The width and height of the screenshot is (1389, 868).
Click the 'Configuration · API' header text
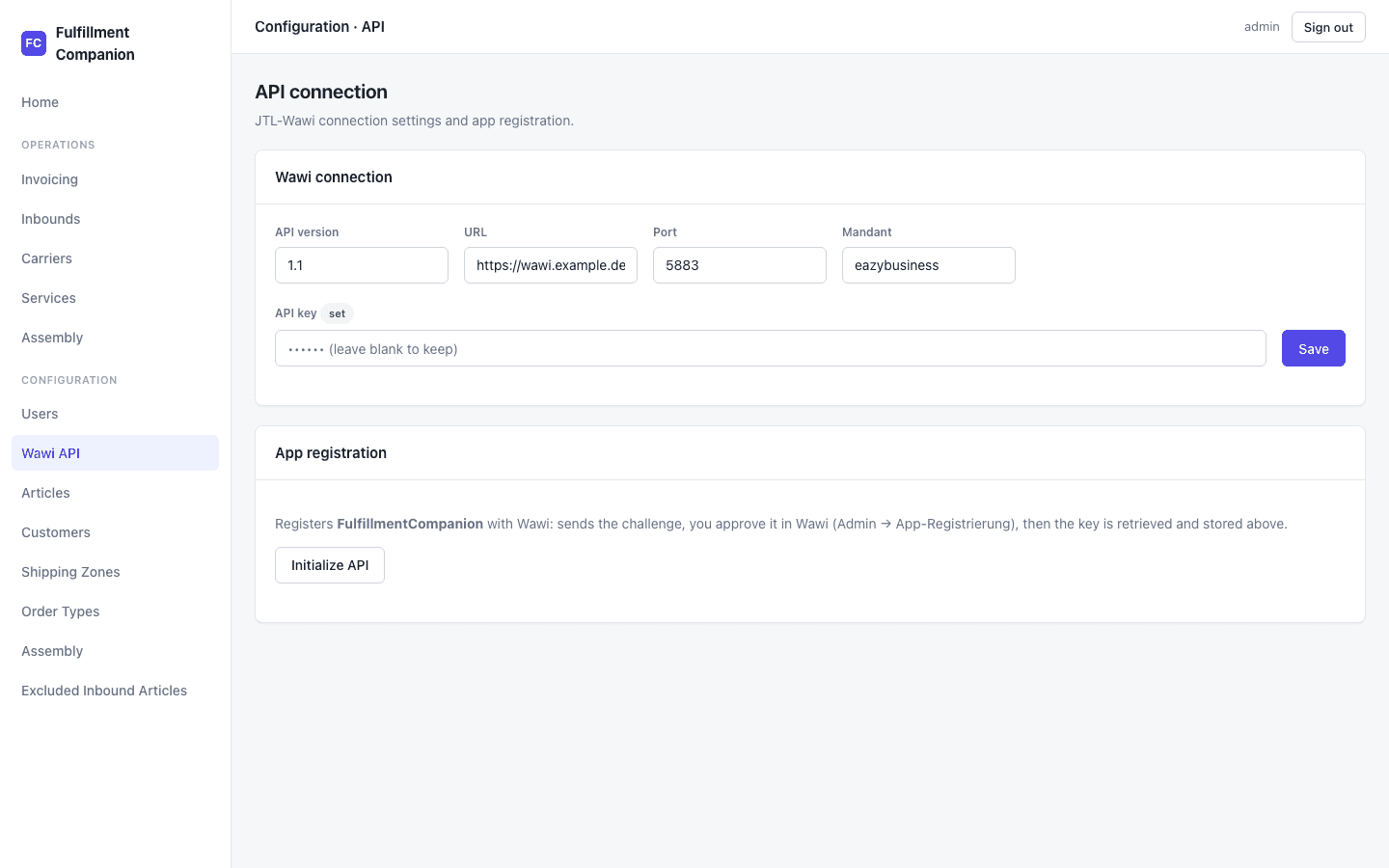[319, 27]
